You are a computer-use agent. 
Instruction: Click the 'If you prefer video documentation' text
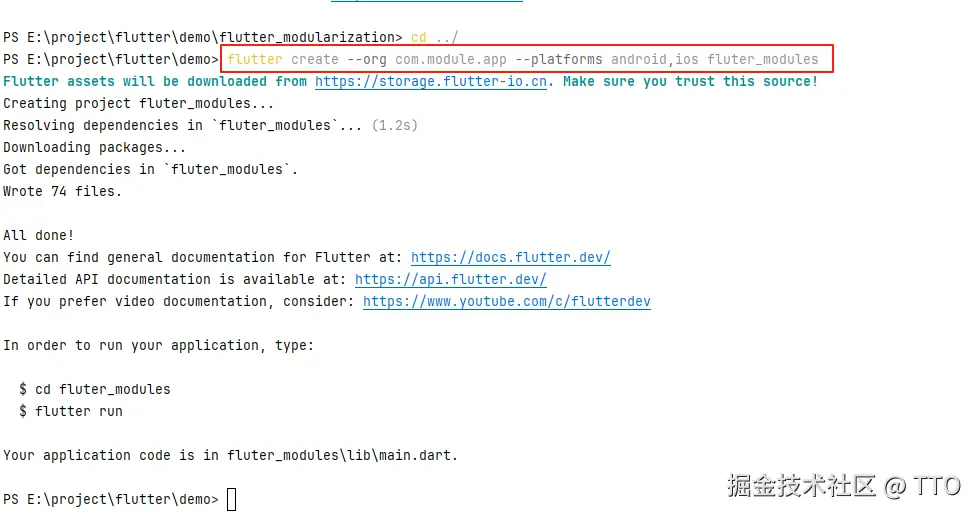179,302
